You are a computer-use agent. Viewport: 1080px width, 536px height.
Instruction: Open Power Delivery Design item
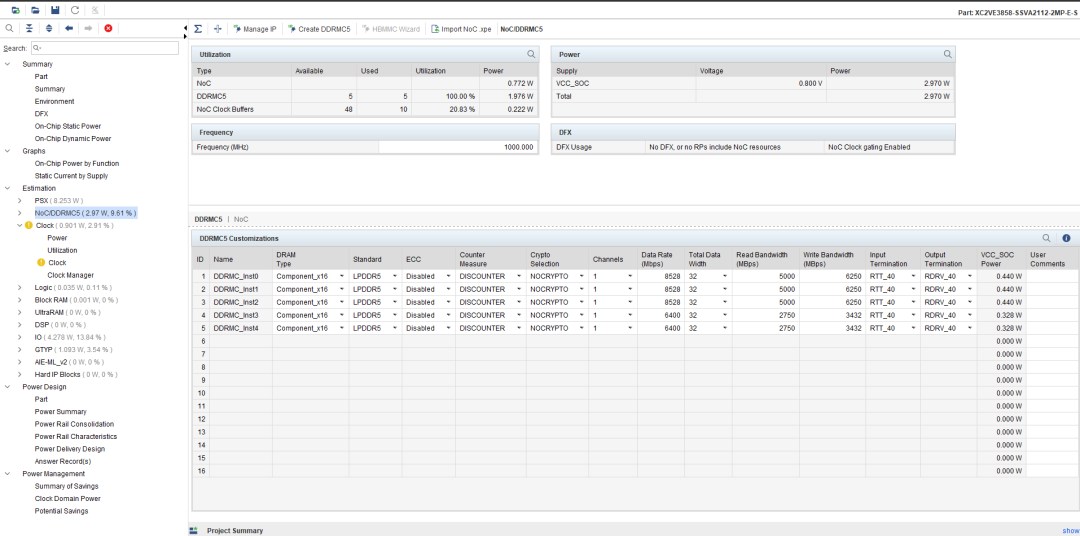70,449
